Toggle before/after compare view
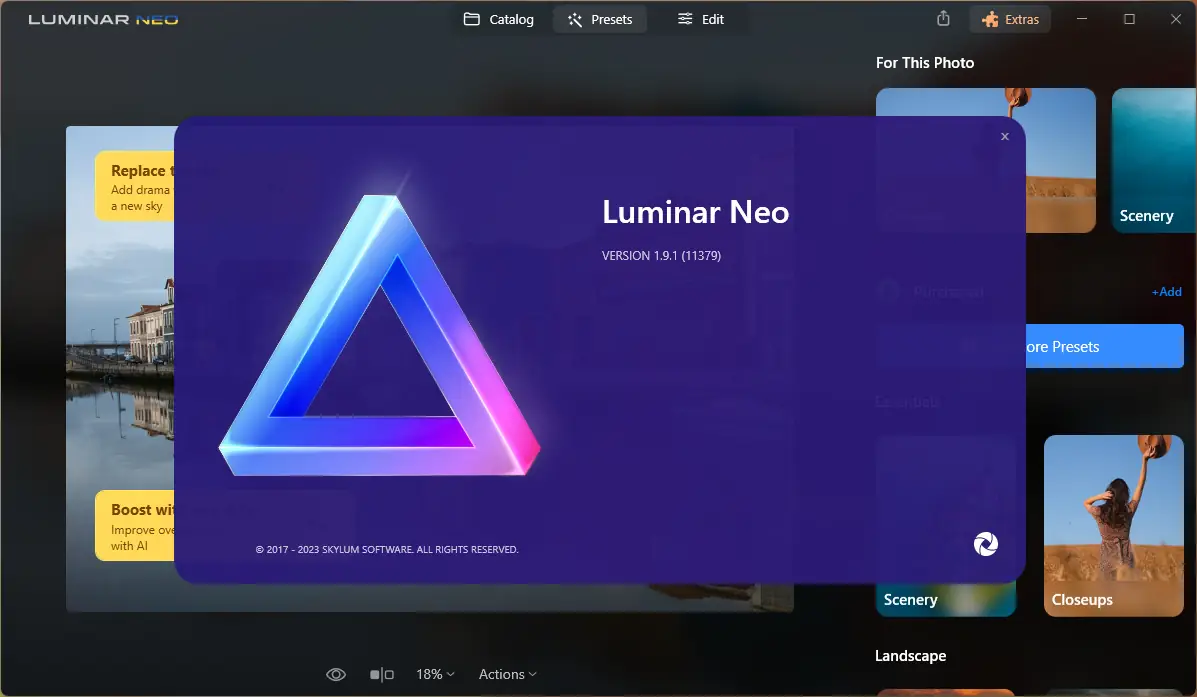The height and width of the screenshot is (697, 1197). pyautogui.click(x=382, y=674)
